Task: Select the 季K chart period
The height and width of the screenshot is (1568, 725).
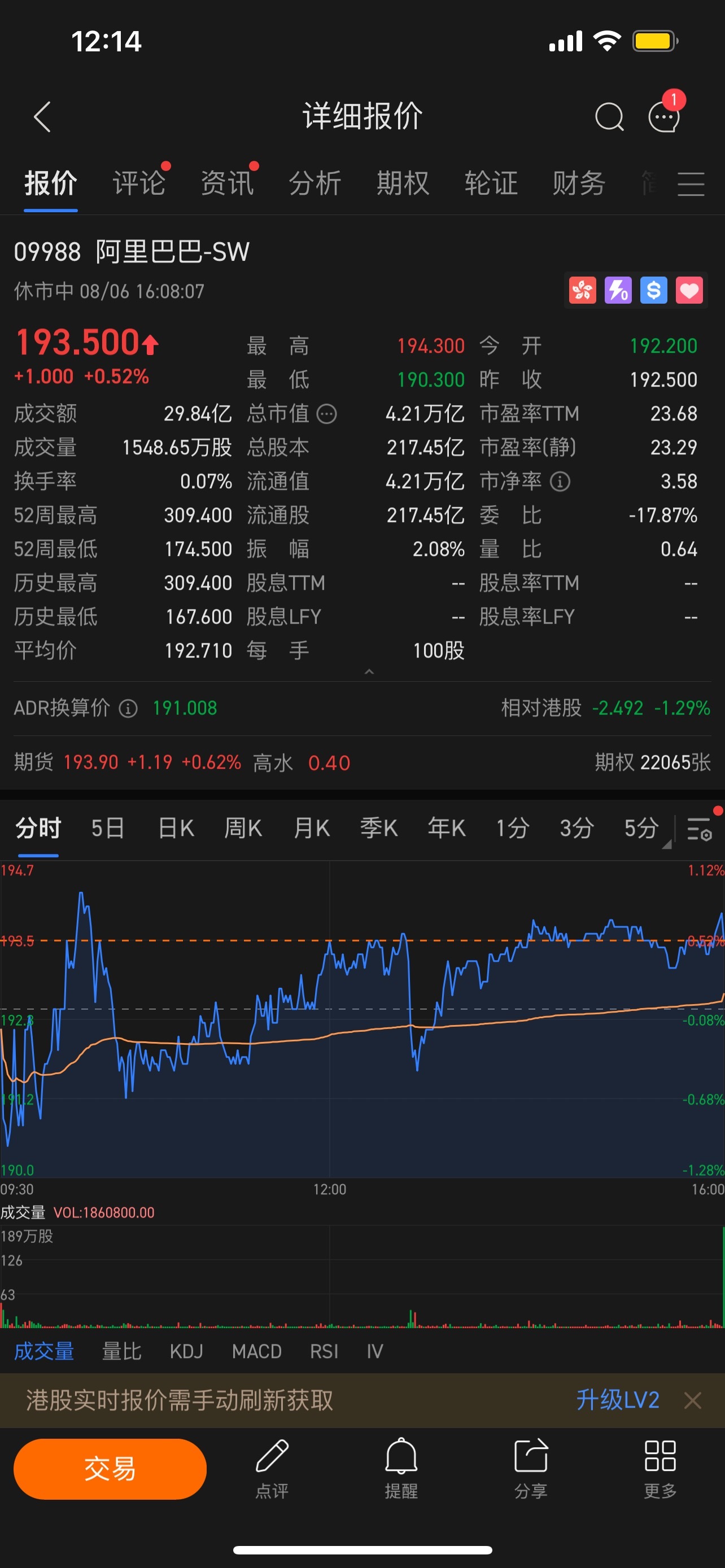Action: (379, 829)
